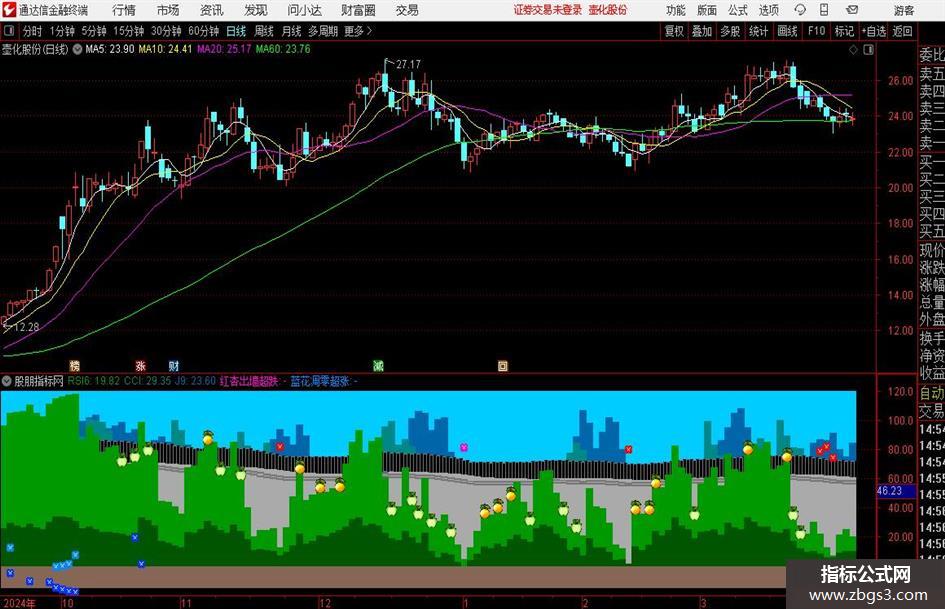Open the 版面 menu
The width and height of the screenshot is (945, 609).
[706, 10]
